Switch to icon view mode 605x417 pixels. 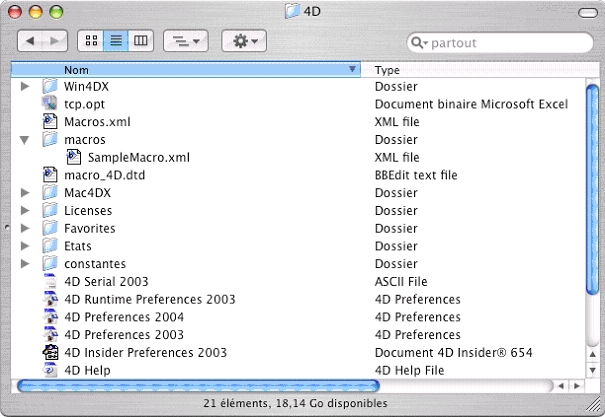pos(91,41)
